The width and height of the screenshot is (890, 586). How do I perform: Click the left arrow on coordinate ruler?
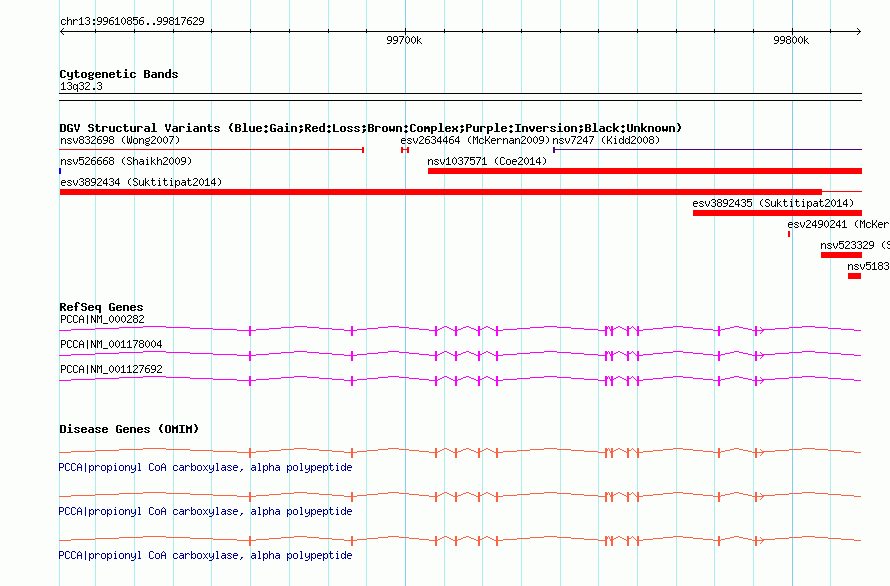[x=62, y=32]
